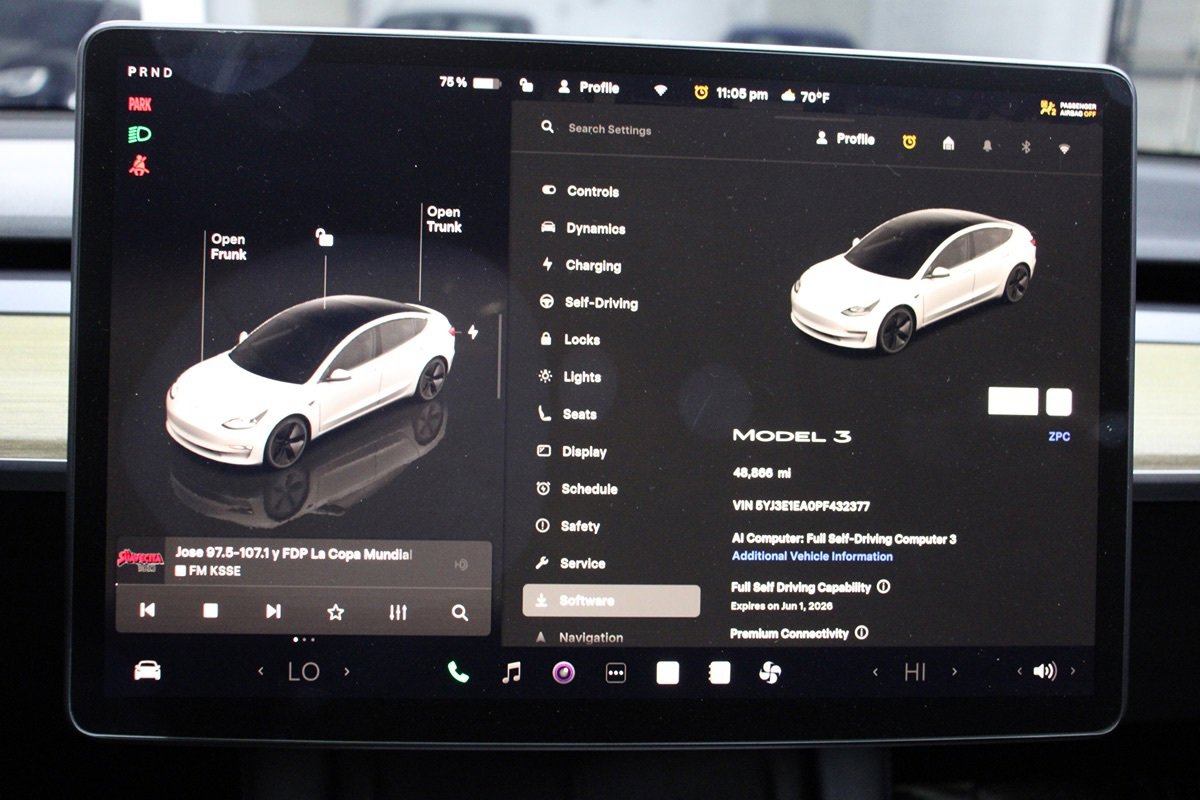Viewport: 1200px width, 800px height.
Task: Tap the weather cloud icon
Action: (788, 96)
